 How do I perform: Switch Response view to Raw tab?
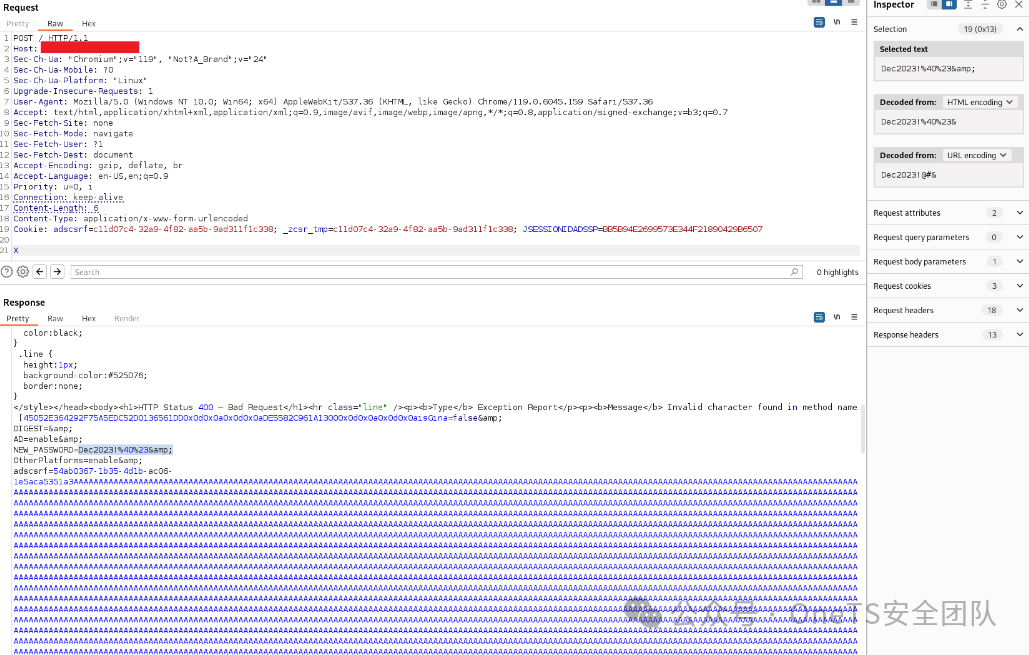coord(55,318)
